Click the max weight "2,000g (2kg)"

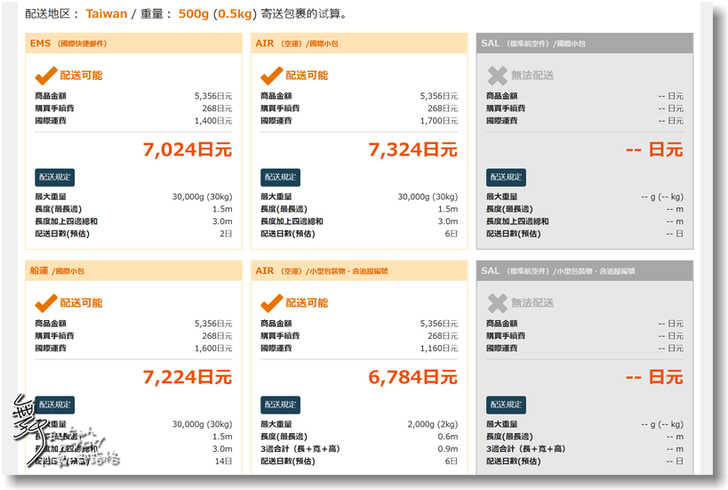pos(433,424)
